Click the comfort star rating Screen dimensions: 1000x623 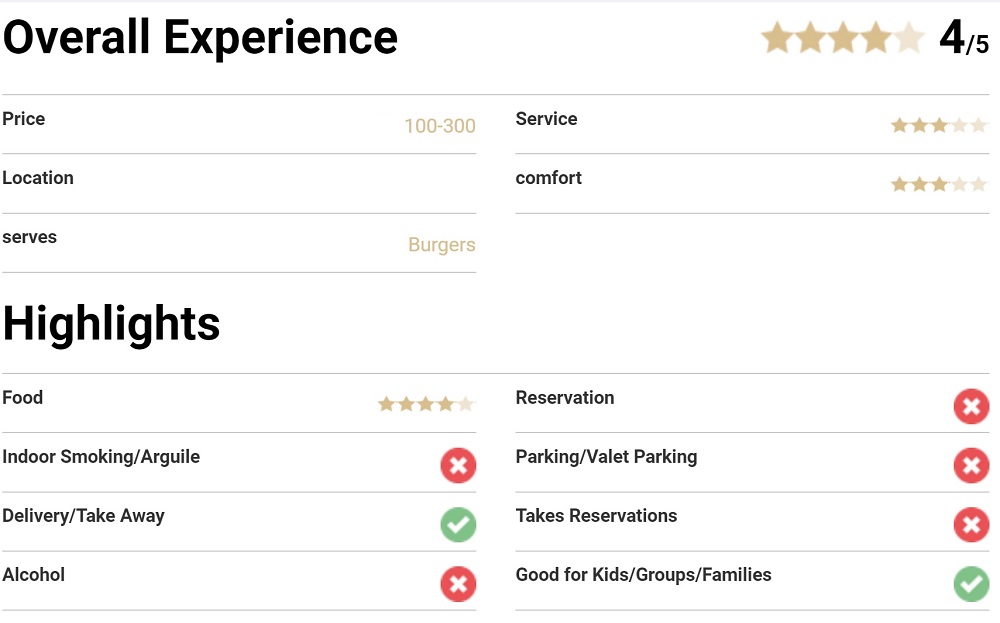coord(939,185)
